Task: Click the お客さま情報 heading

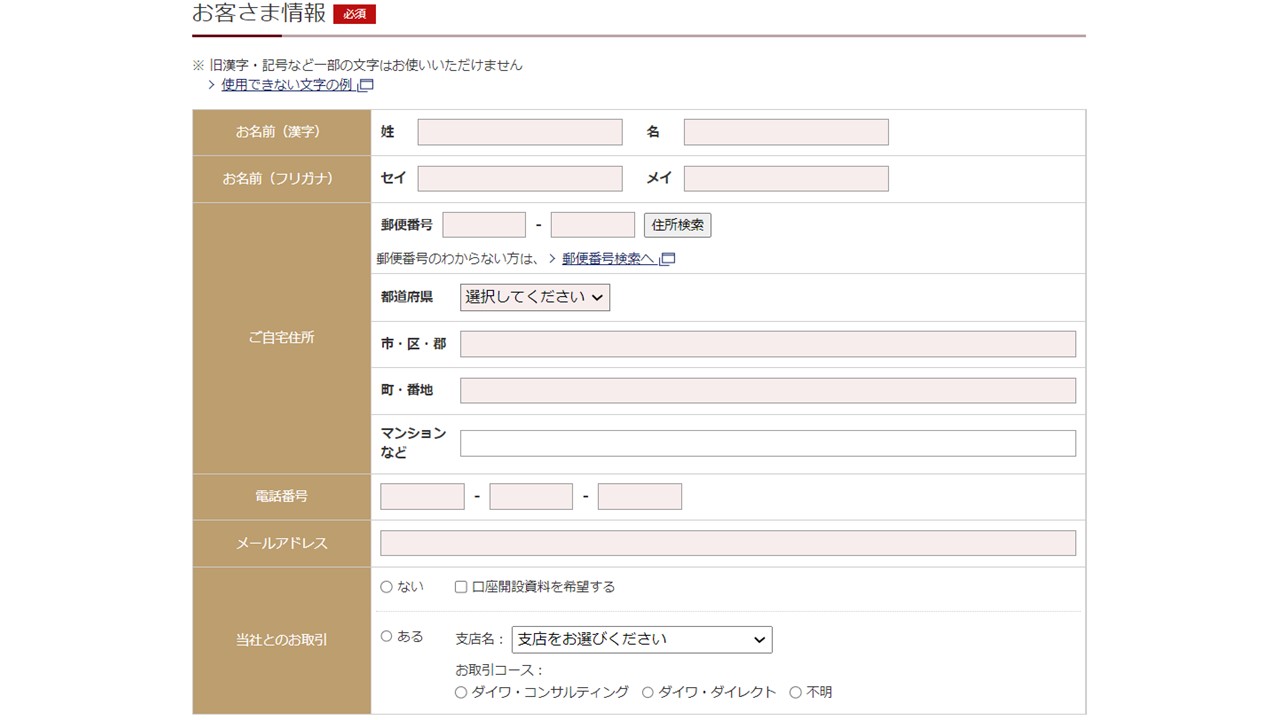Action: [x=259, y=13]
